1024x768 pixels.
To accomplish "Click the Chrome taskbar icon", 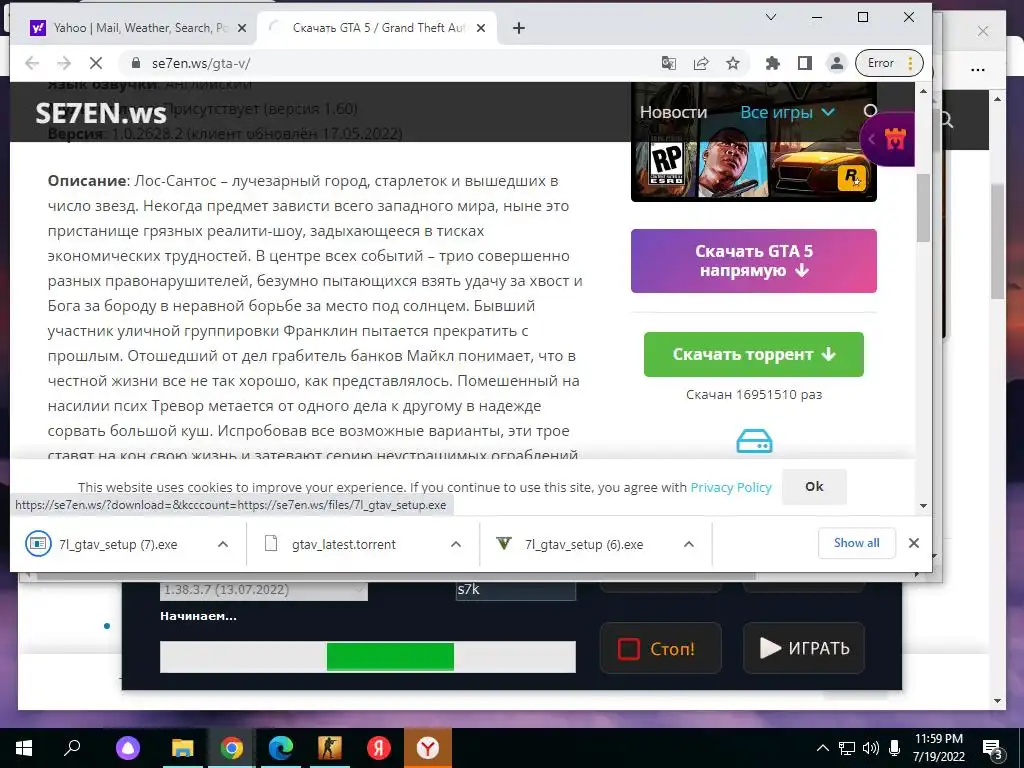I will (231, 748).
